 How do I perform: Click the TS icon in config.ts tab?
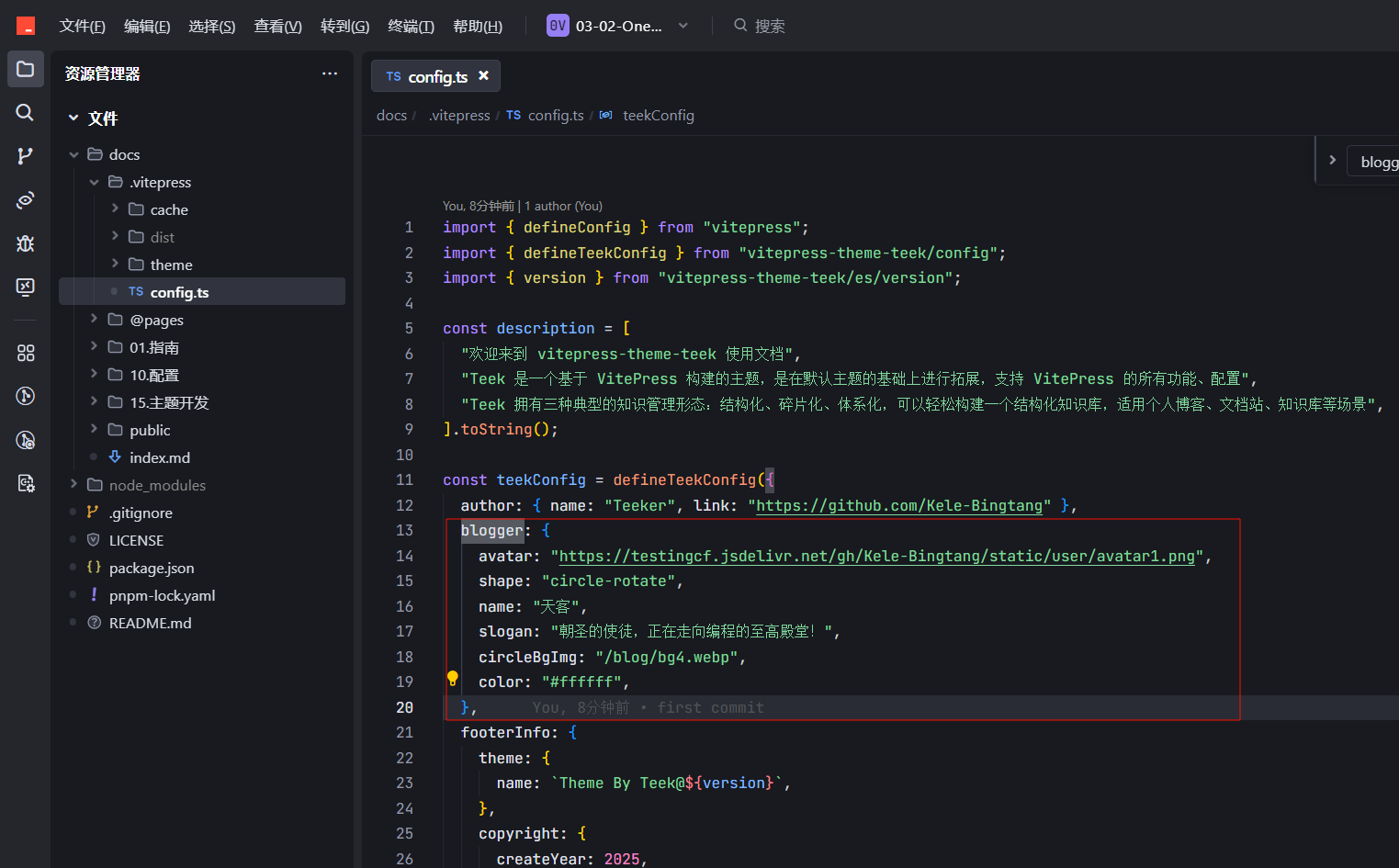pyautogui.click(x=393, y=76)
